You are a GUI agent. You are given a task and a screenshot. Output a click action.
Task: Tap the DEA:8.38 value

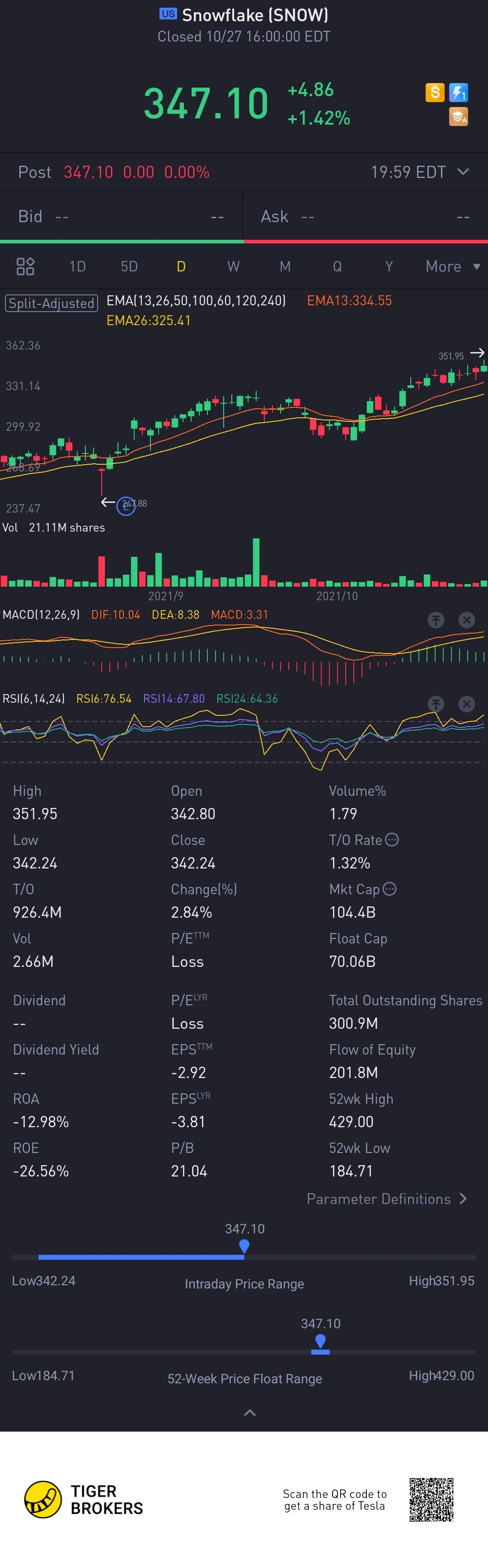[x=175, y=614]
